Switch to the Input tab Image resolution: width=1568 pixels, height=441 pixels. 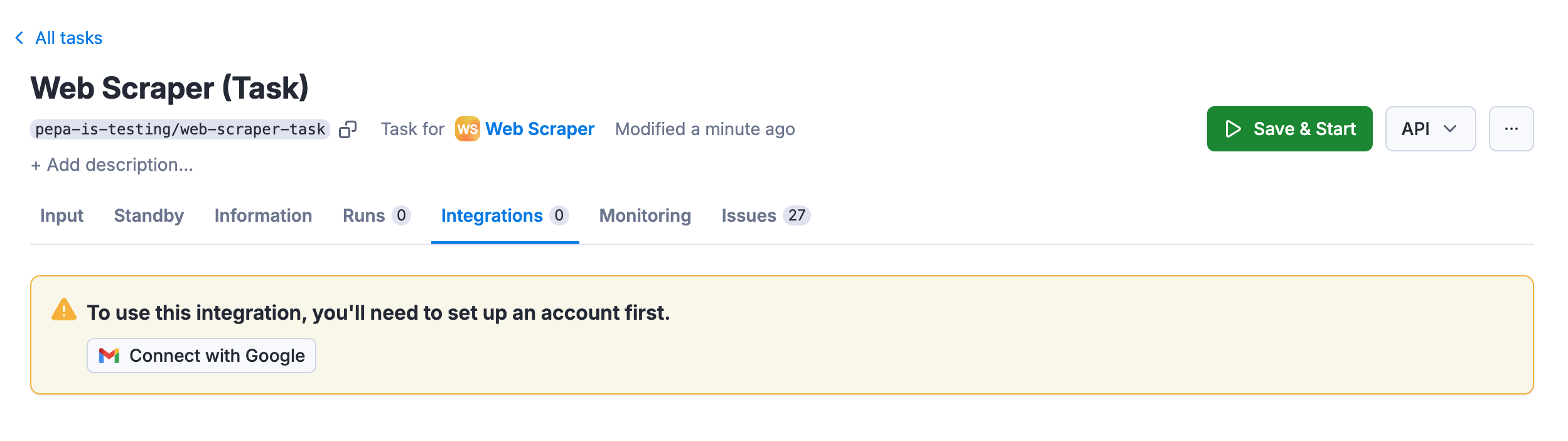tap(61, 215)
